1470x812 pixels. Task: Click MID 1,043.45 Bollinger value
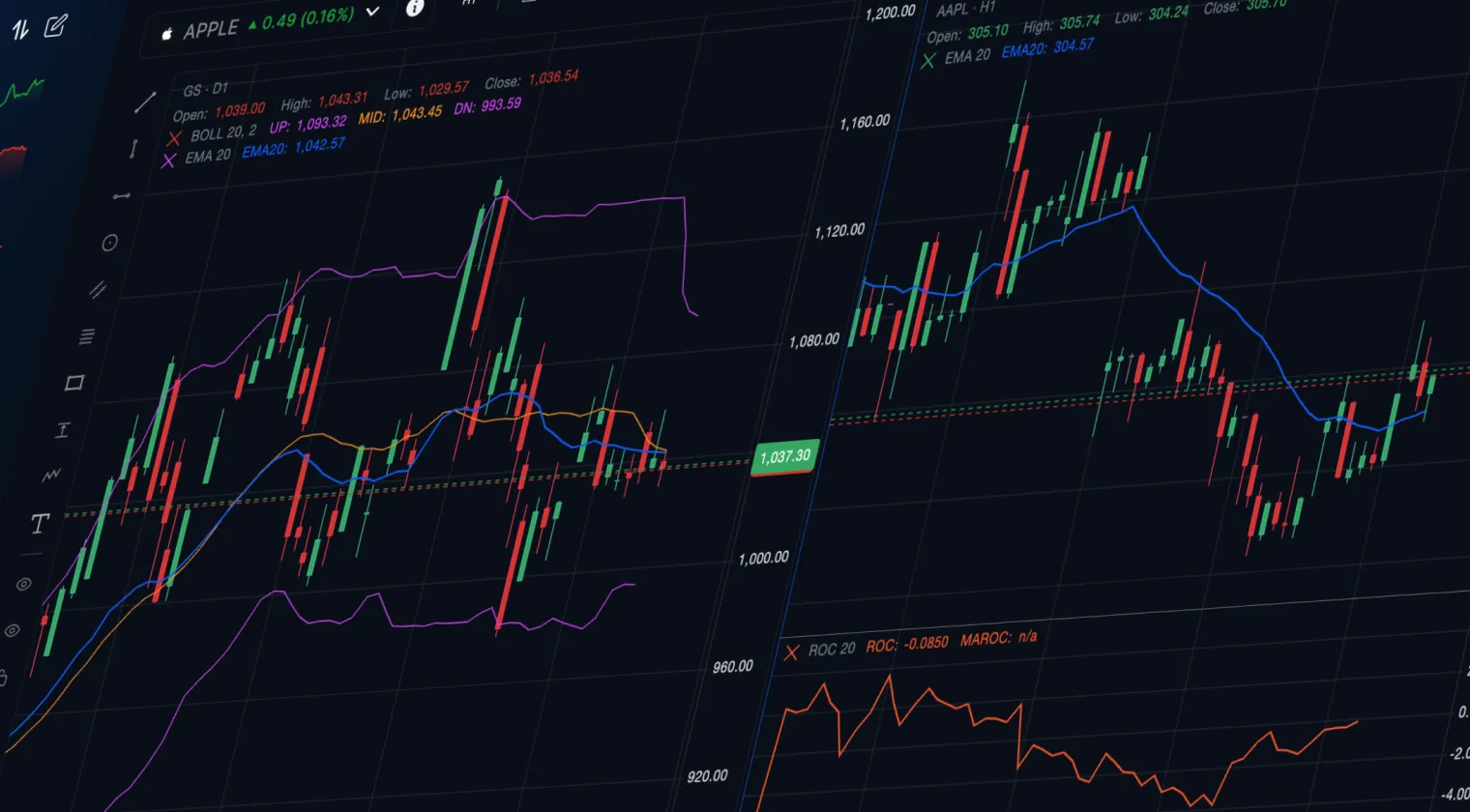tap(400, 115)
